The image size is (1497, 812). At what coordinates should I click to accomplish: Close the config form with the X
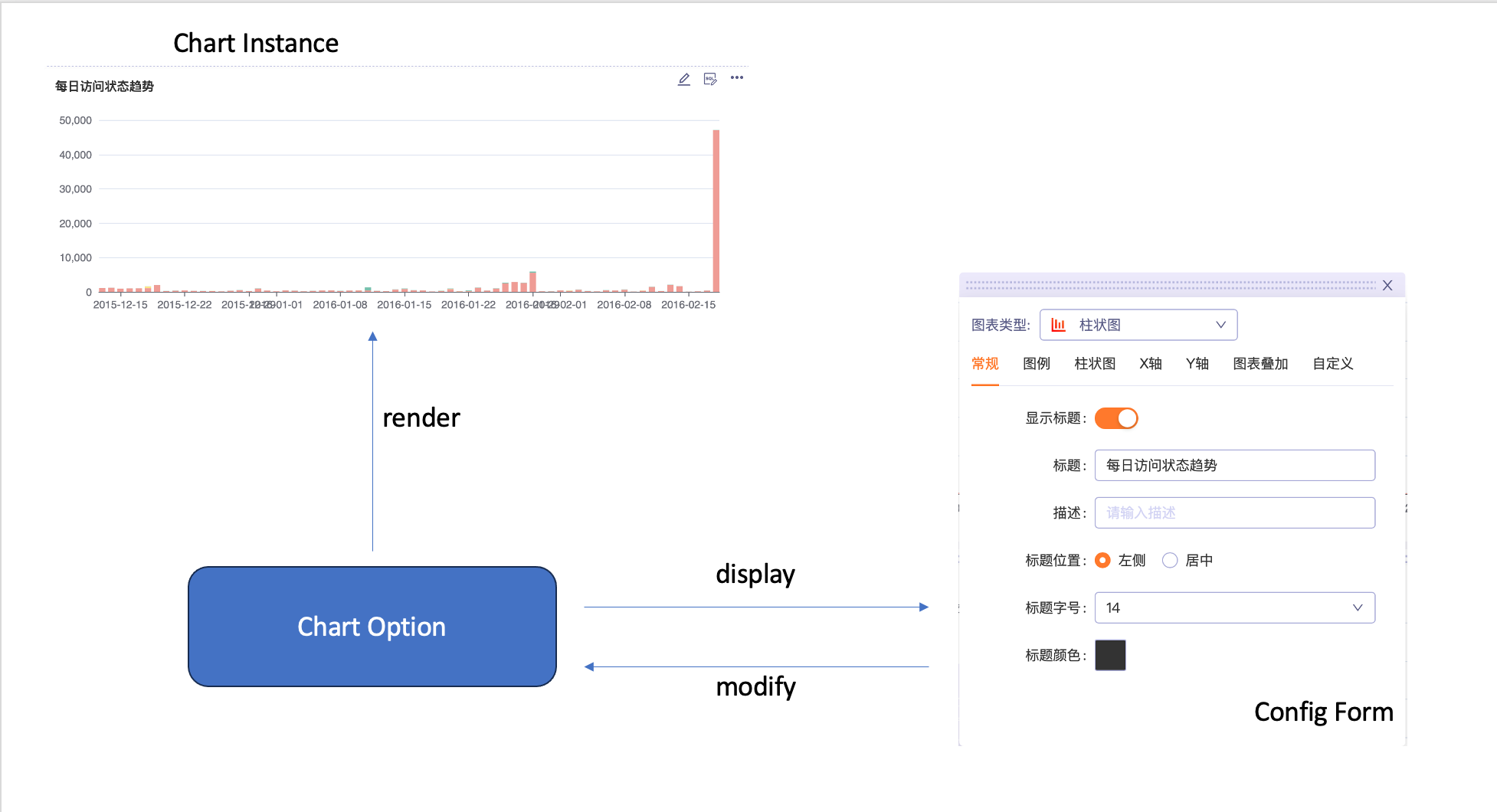coord(1387,285)
